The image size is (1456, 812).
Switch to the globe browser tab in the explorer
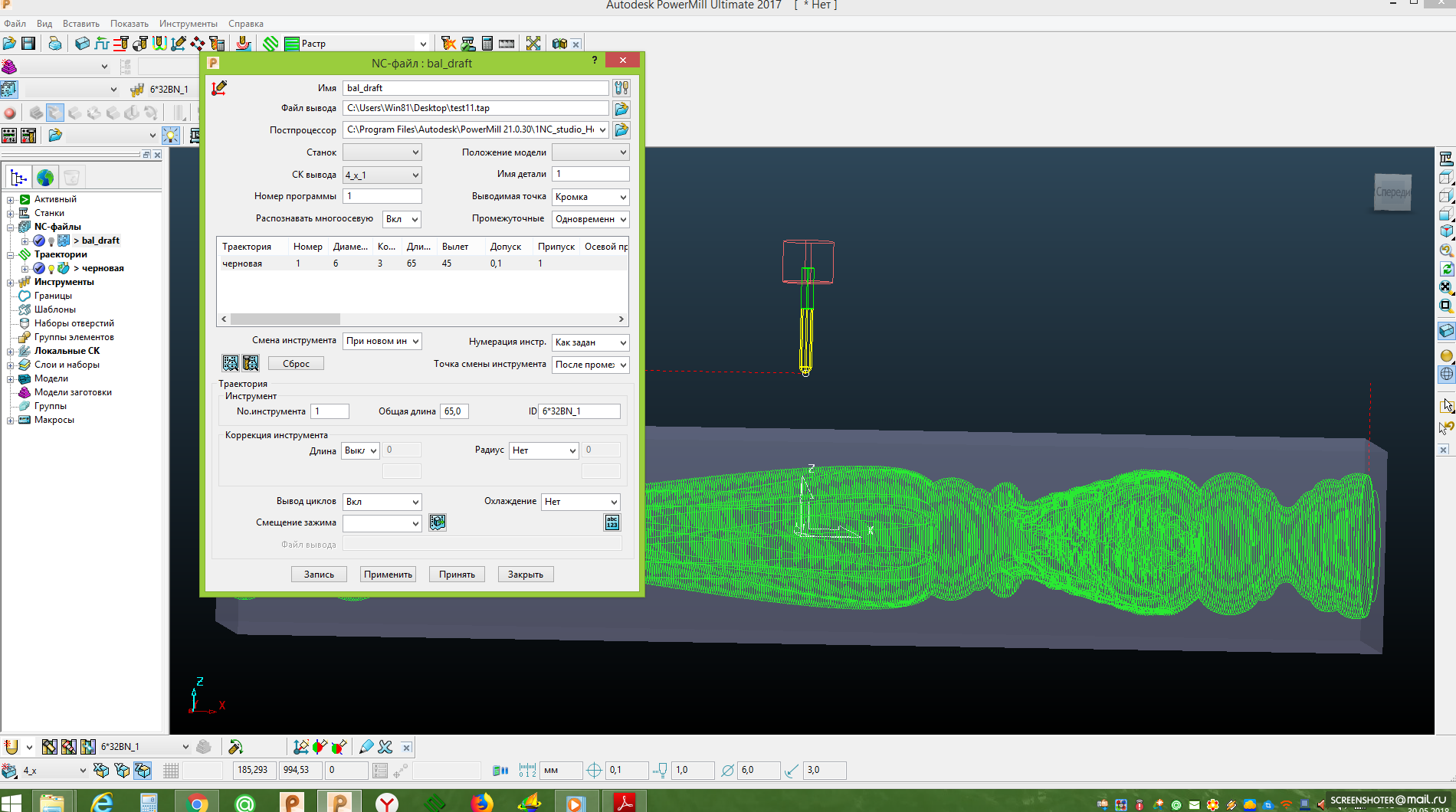45,178
